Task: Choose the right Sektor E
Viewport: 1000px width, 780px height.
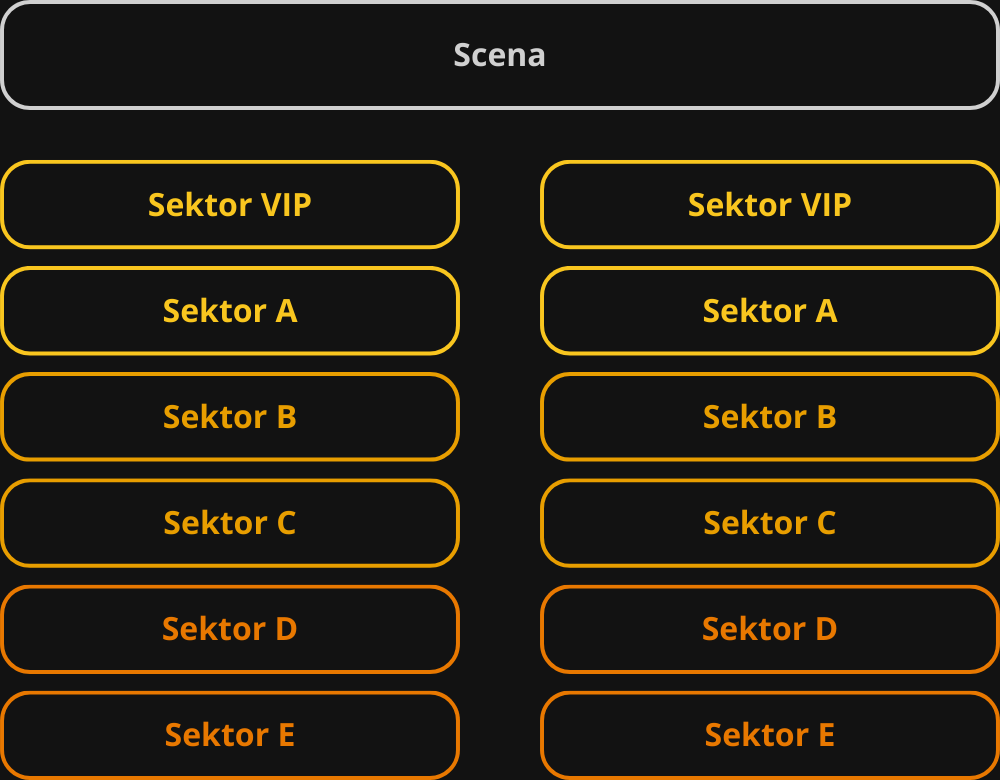Action: click(x=770, y=735)
